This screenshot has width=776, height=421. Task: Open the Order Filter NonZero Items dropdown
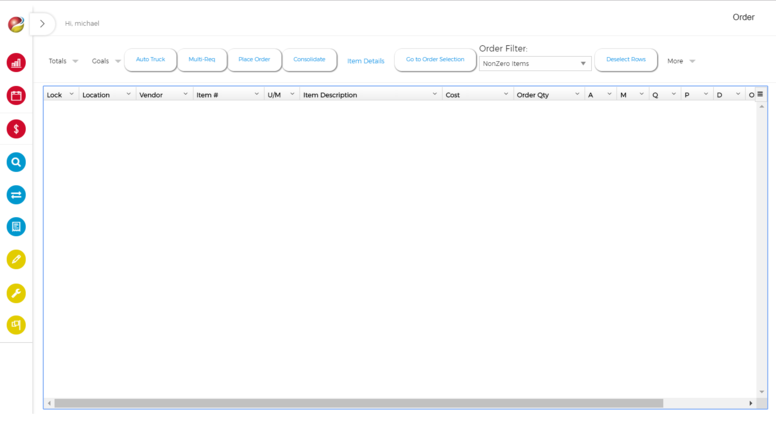[535, 63]
